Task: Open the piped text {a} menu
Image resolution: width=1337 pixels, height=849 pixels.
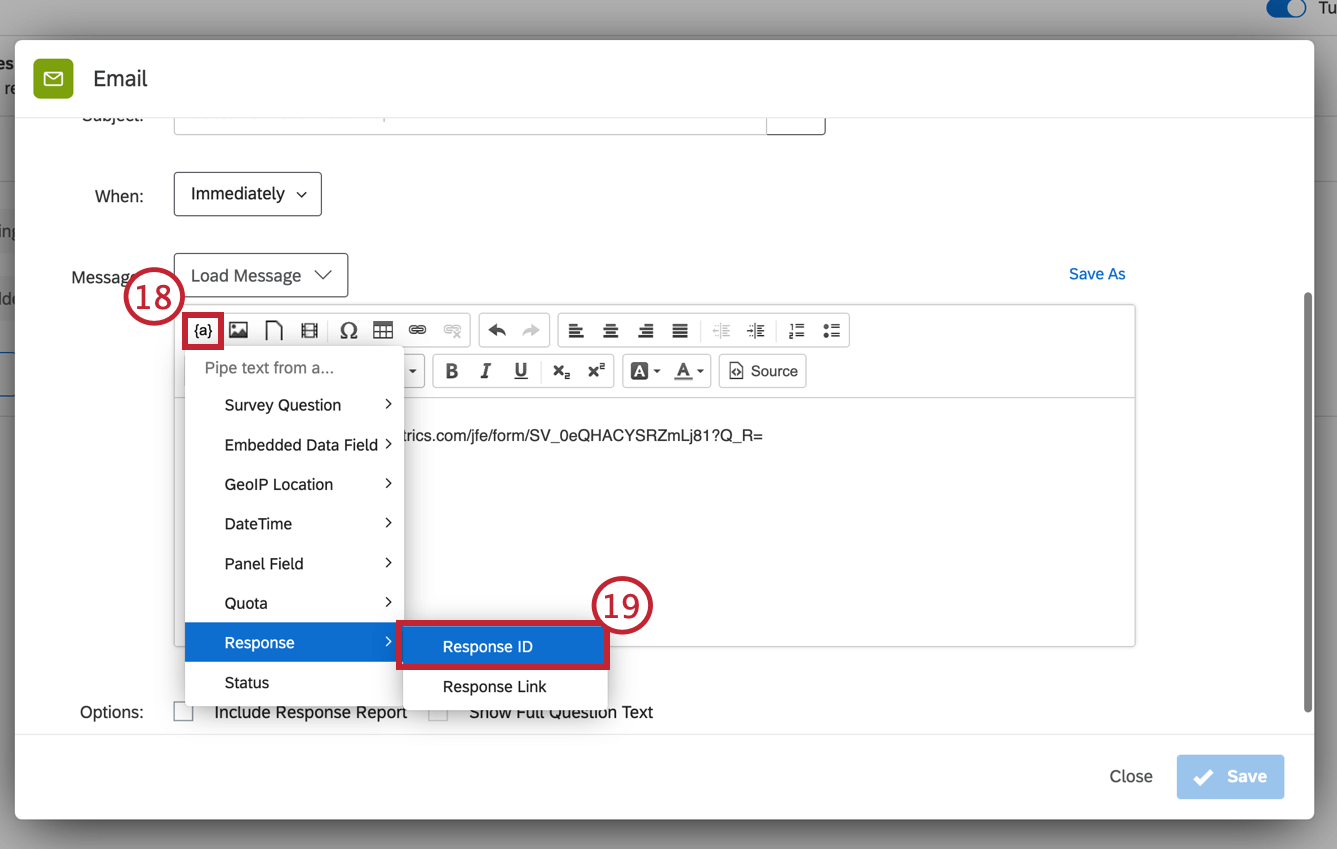Action: tap(203, 330)
